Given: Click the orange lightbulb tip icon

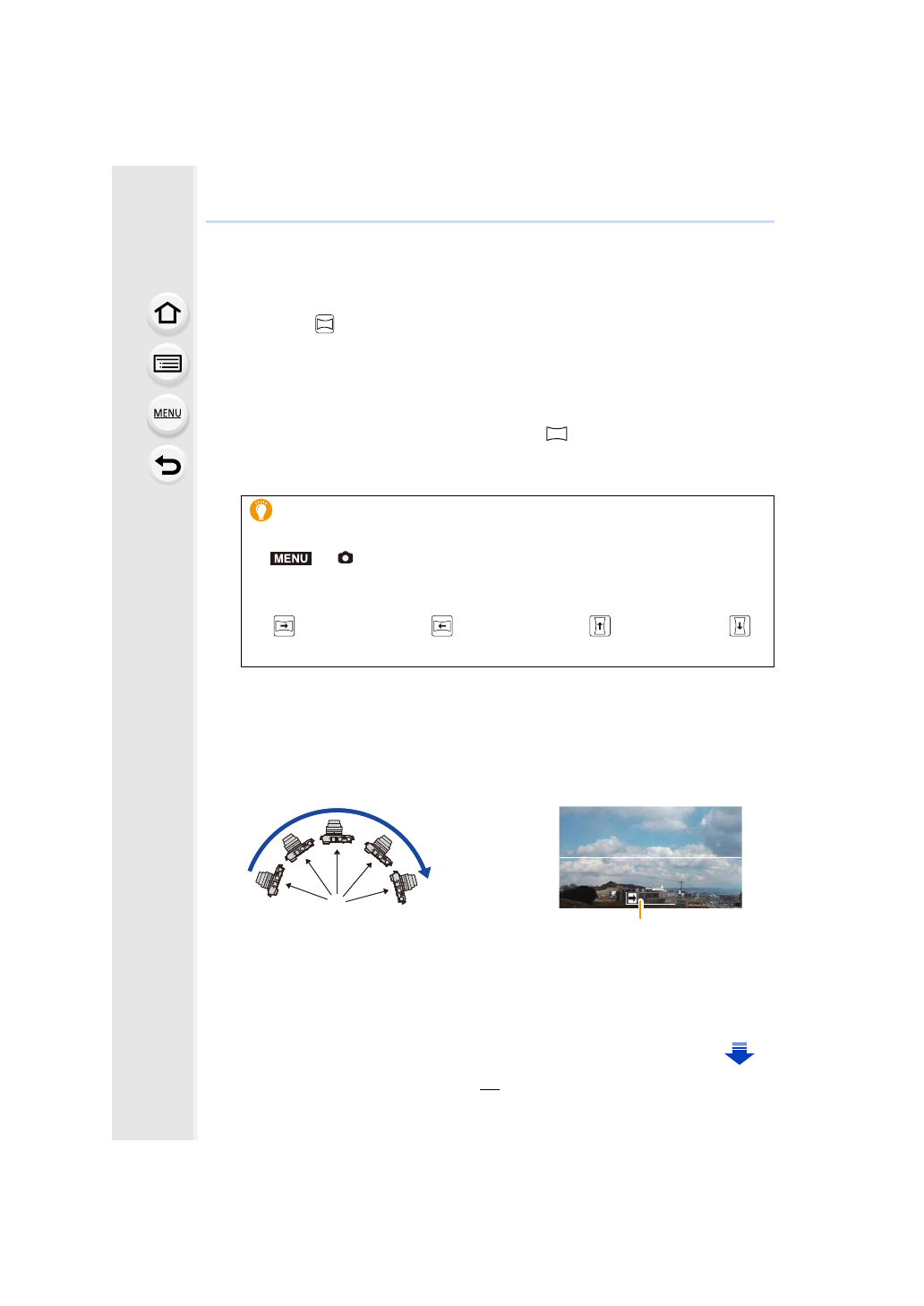Looking at the screenshot, I should (261, 511).
